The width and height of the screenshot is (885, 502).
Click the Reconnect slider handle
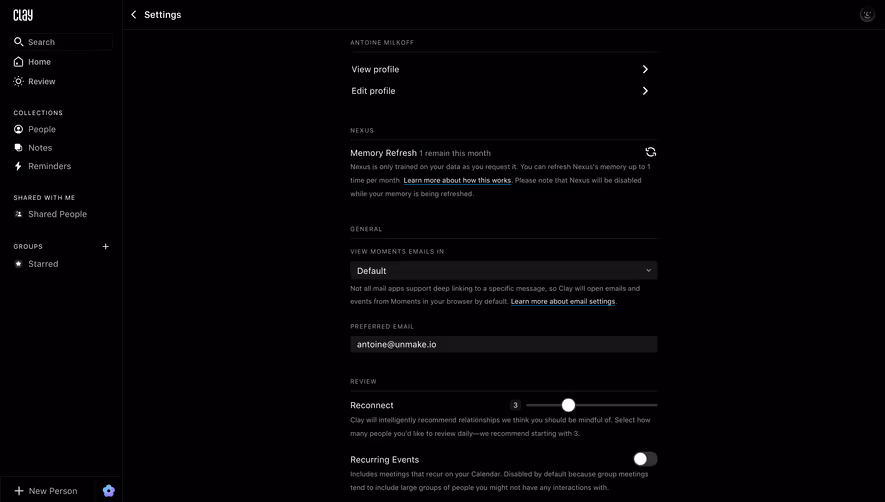(568, 405)
